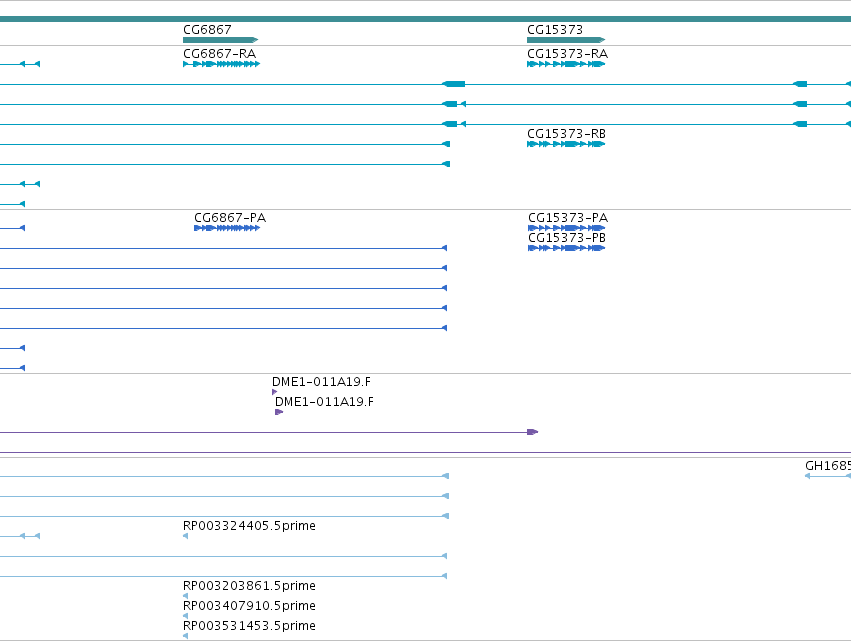Click the CG15373-PA protein feature
This screenshot has height=641, width=851.
pos(566,228)
